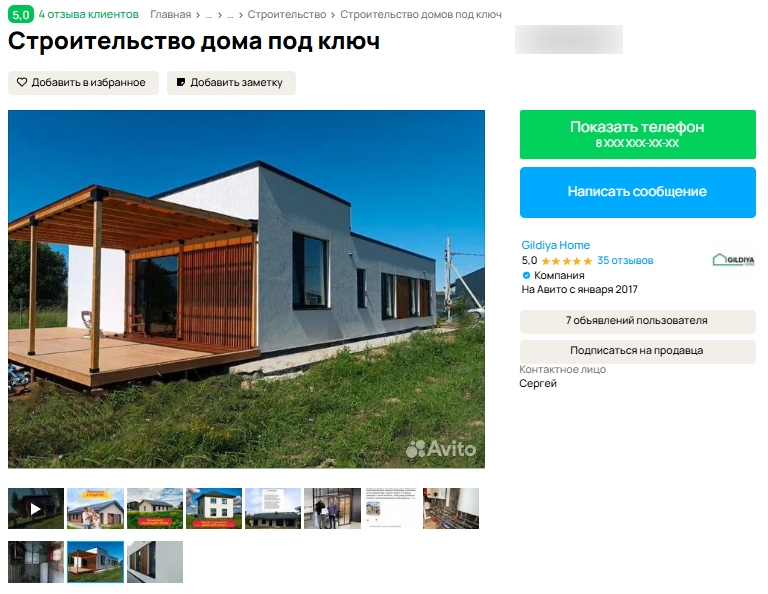Go to the Строительство breadcrumb
Viewport: 768px width, 594px height.
click(x=287, y=15)
